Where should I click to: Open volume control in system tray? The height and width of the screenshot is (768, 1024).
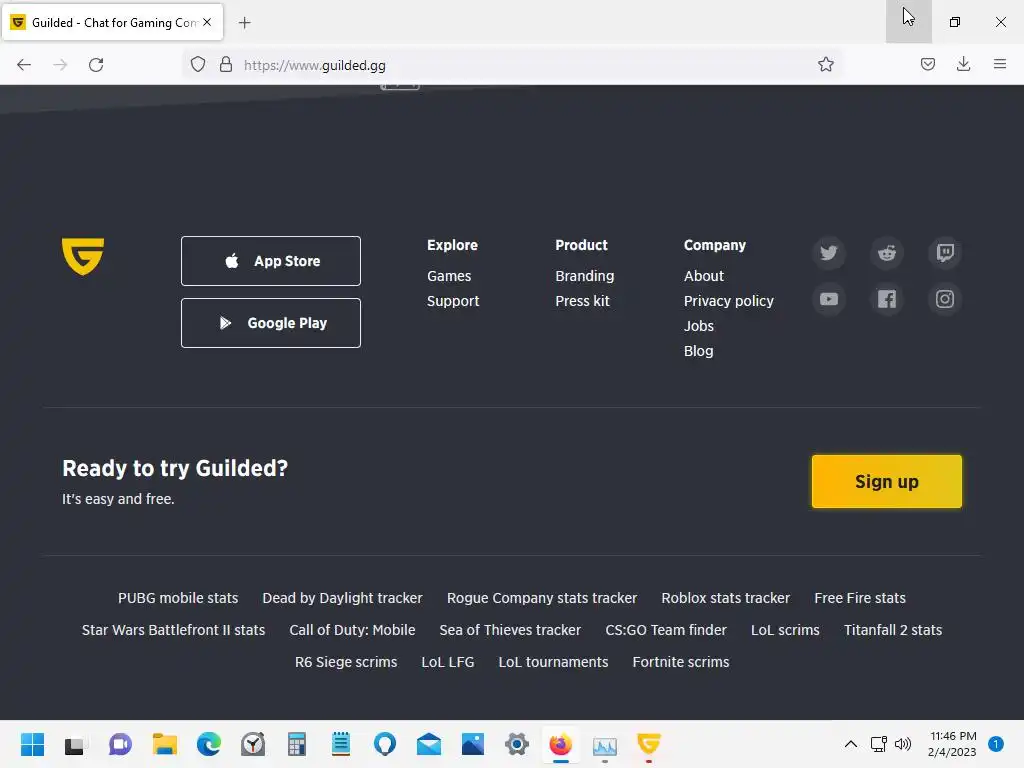click(903, 744)
